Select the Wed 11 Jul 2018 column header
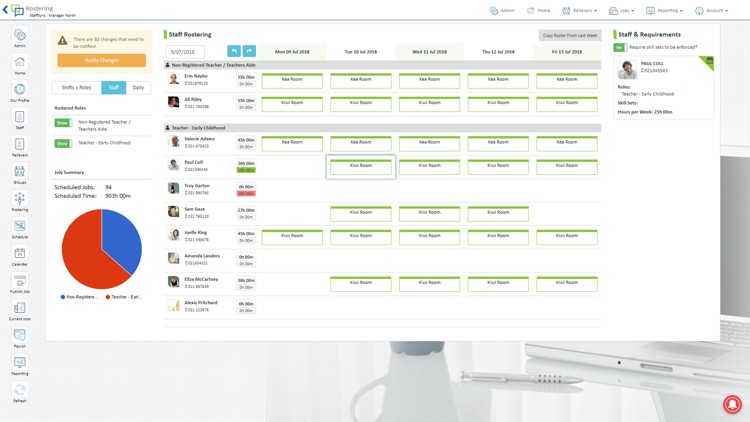Screen dimensions: 750x422 [430, 52]
